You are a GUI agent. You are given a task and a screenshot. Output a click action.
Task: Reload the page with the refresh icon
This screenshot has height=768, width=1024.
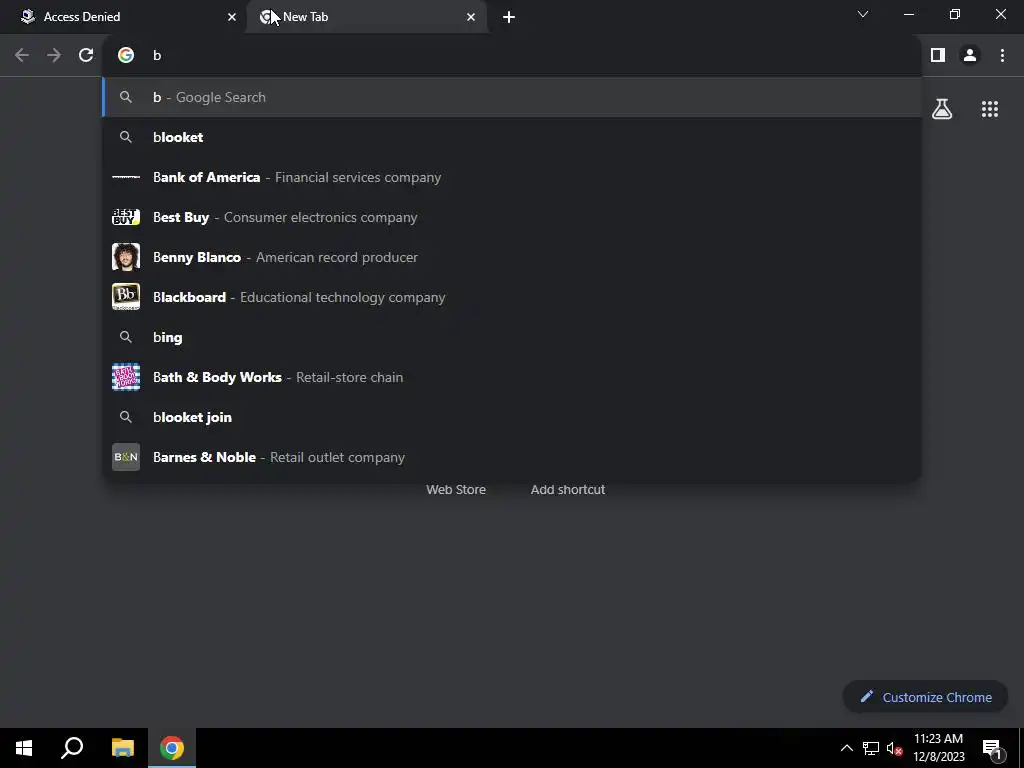[x=86, y=56]
